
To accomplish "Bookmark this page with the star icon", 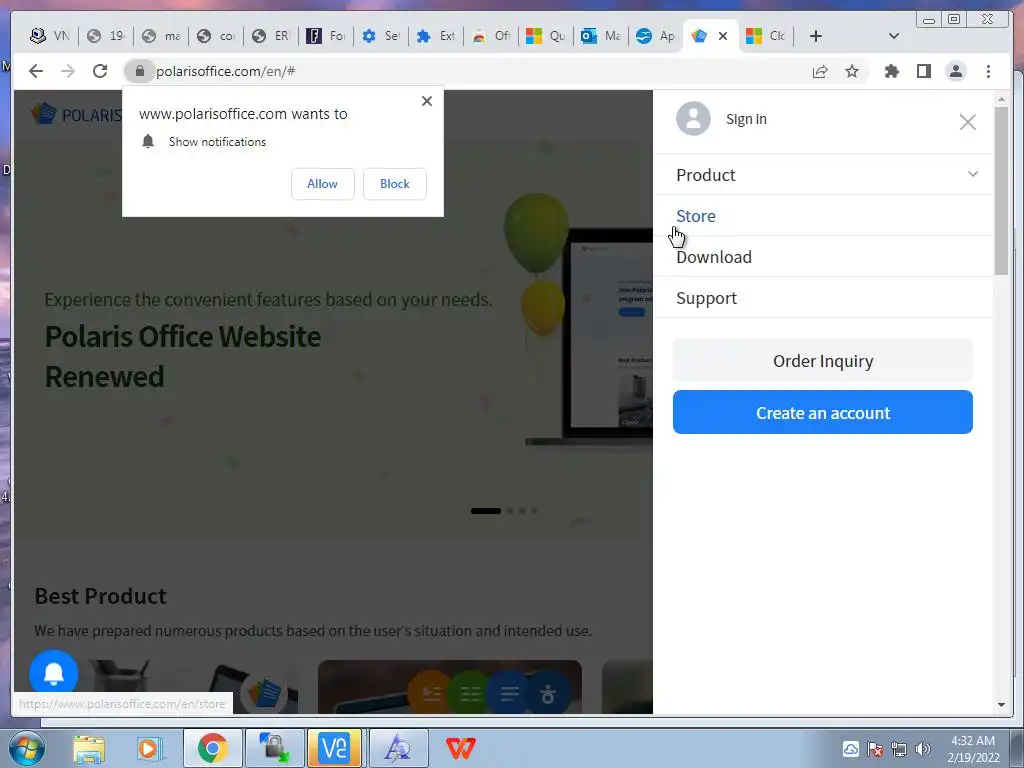I will (852, 71).
